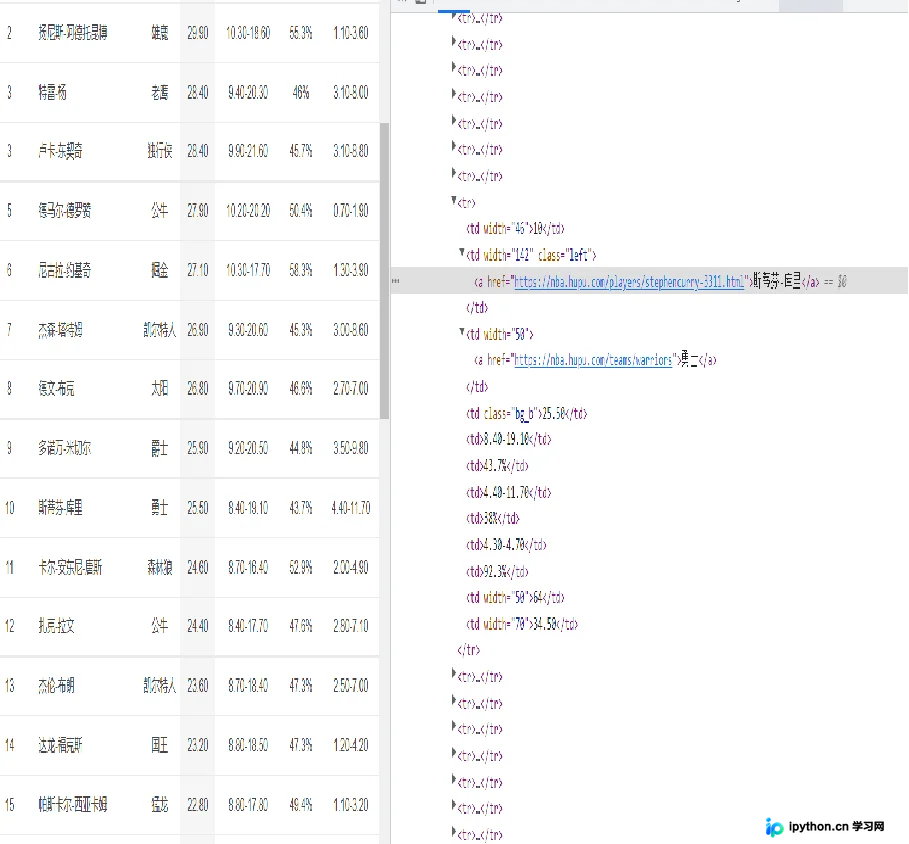Screen dimensions: 909x844
Task: Click points value 27.10
Action: [198, 270]
